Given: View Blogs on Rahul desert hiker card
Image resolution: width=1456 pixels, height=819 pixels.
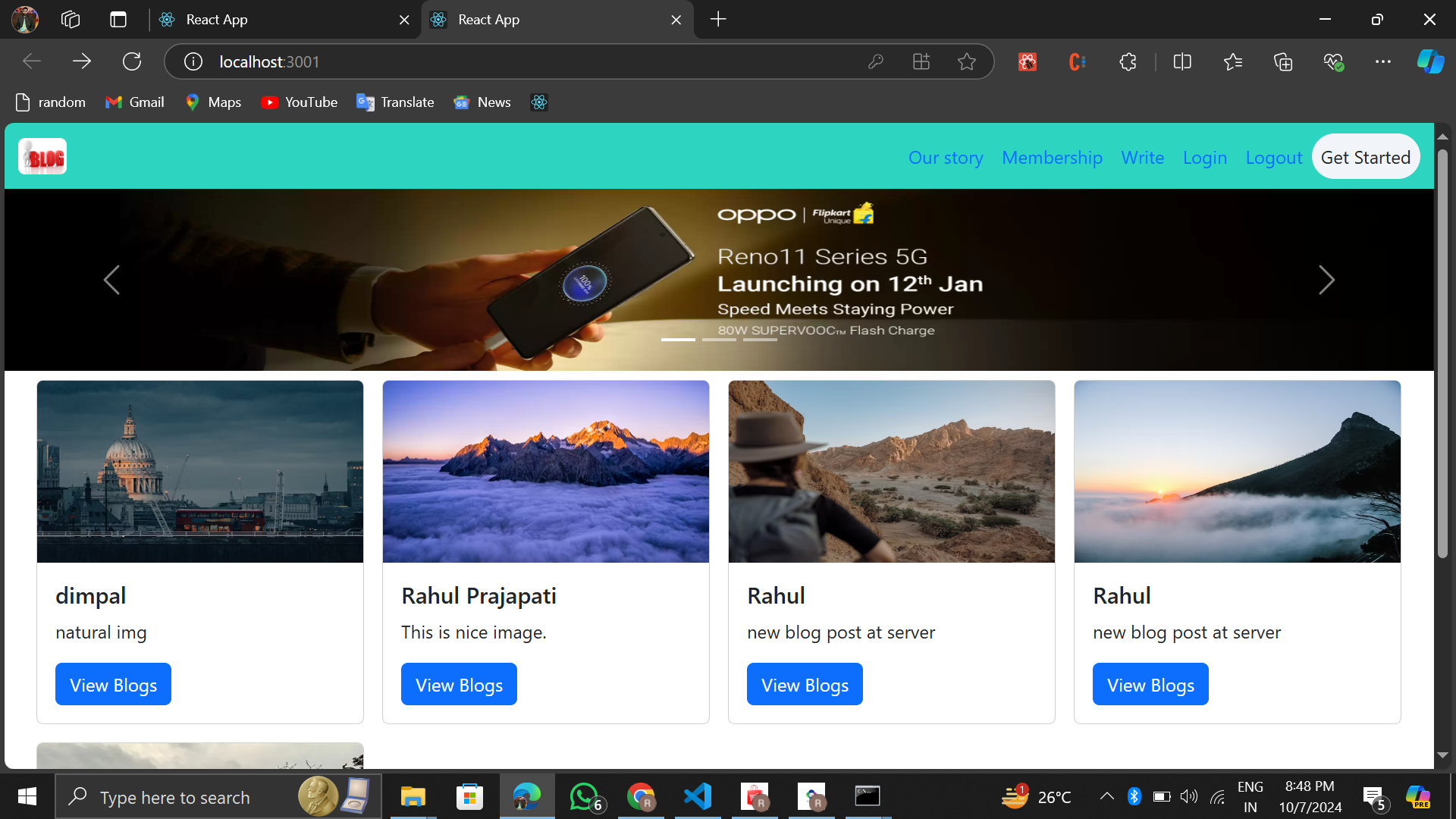Looking at the screenshot, I should (x=805, y=684).
